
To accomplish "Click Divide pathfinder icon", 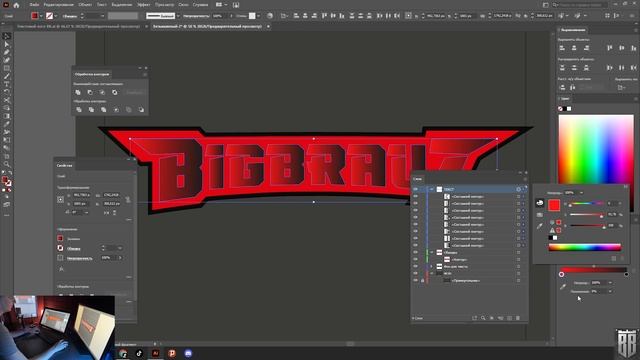I will coord(79,110).
